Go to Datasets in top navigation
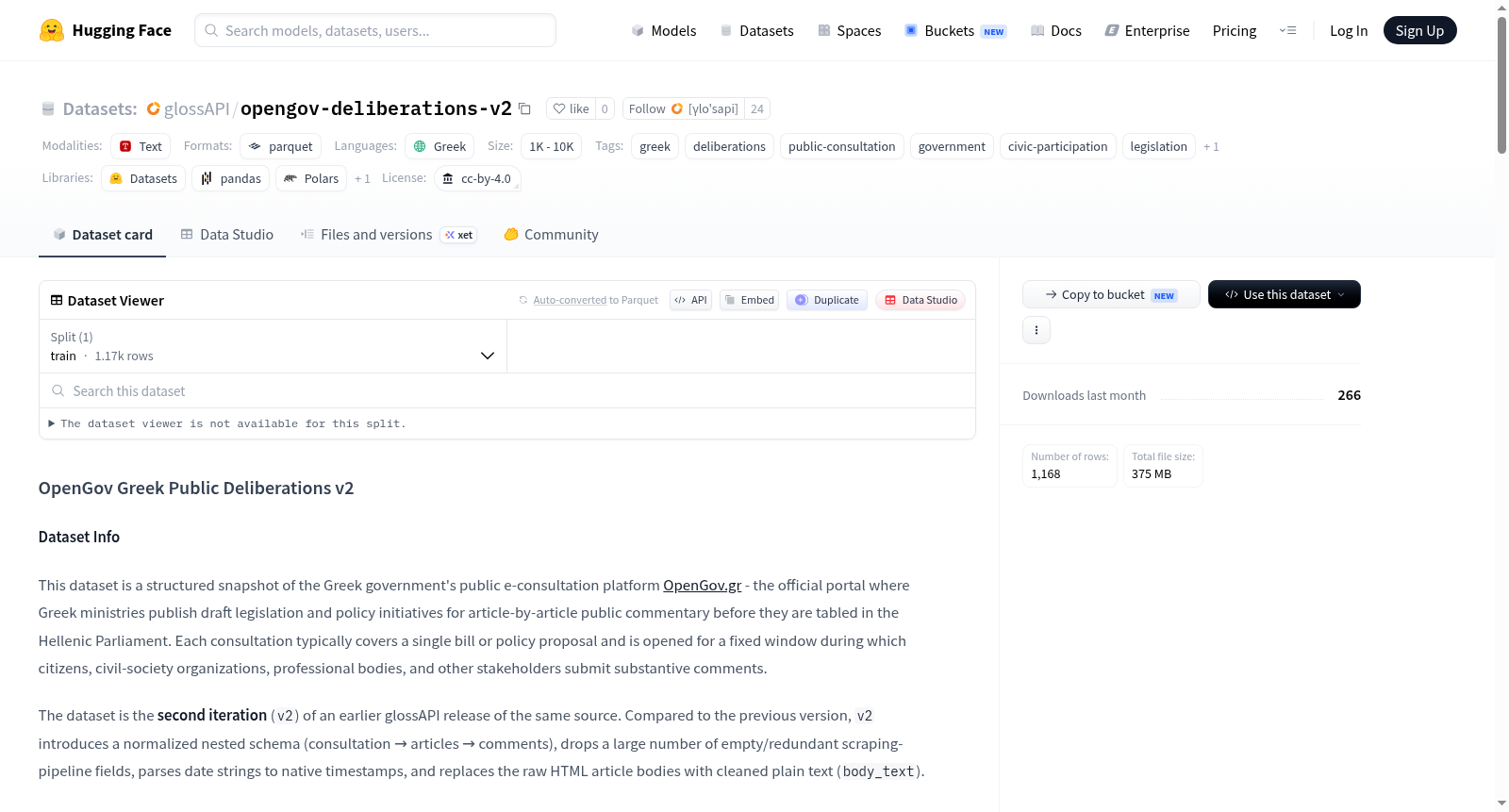1509x812 pixels. 756,30
